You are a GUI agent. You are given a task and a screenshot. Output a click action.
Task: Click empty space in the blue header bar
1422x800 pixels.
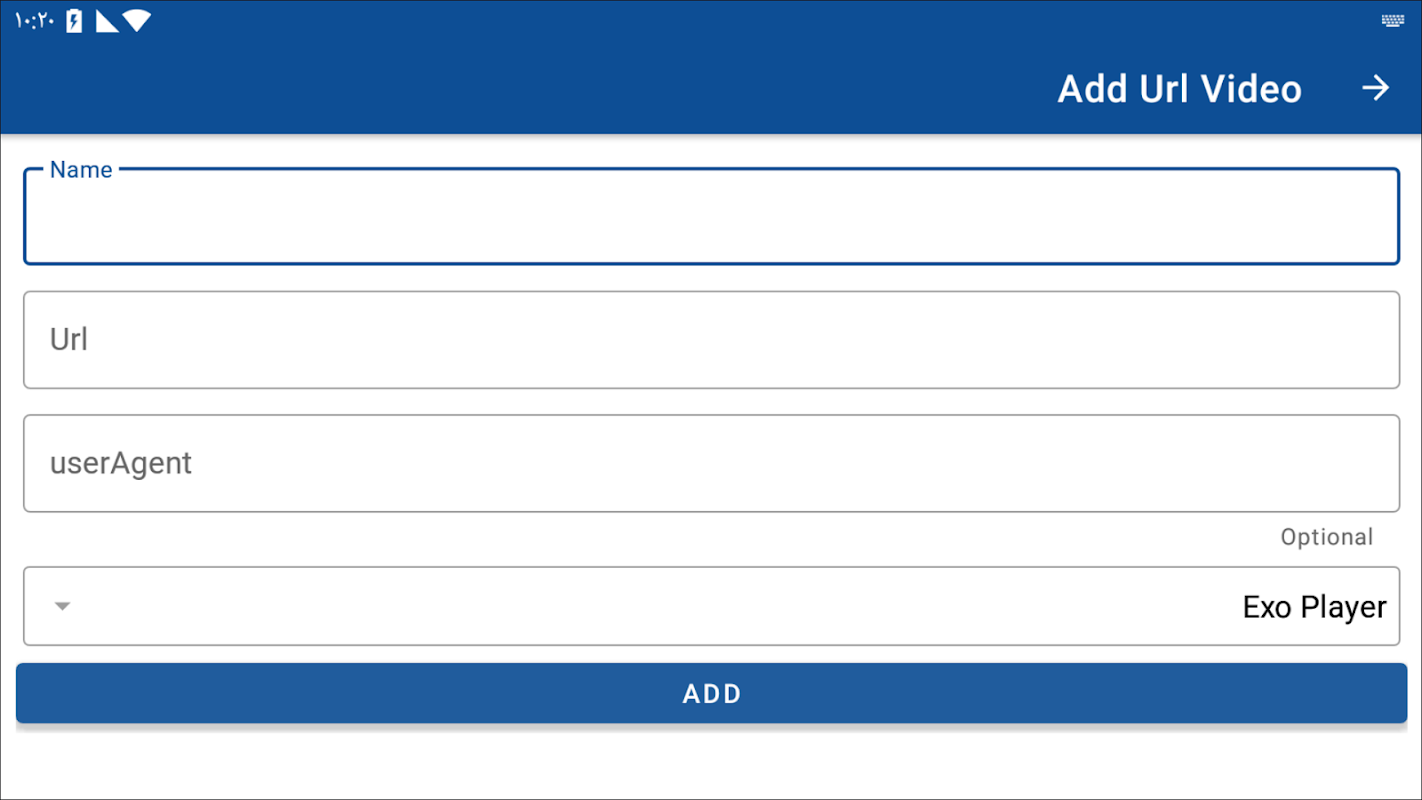[500, 89]
